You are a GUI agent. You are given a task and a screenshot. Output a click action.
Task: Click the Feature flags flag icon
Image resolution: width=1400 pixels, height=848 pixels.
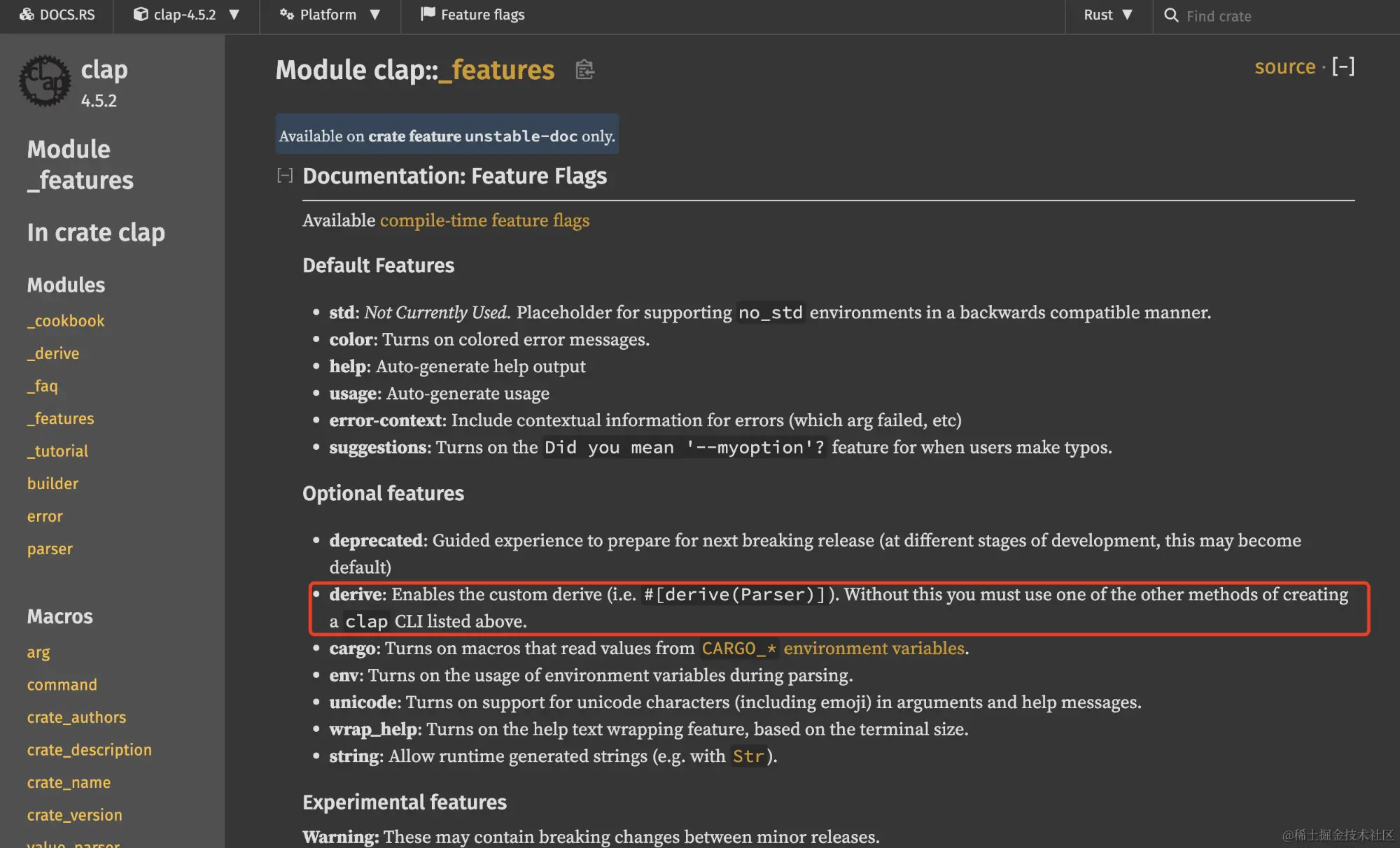tap(428, 14)
